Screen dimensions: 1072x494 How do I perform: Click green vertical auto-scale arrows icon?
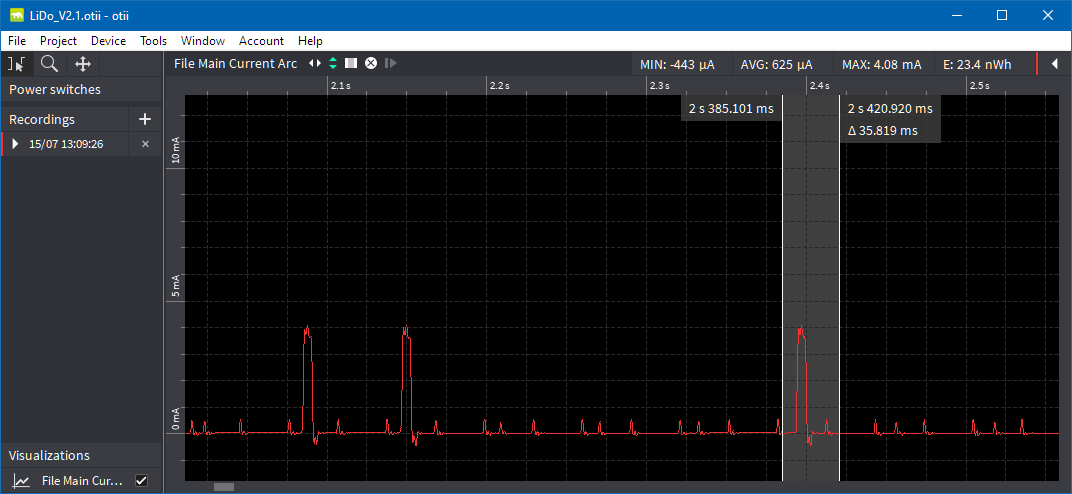coord(333,64)
